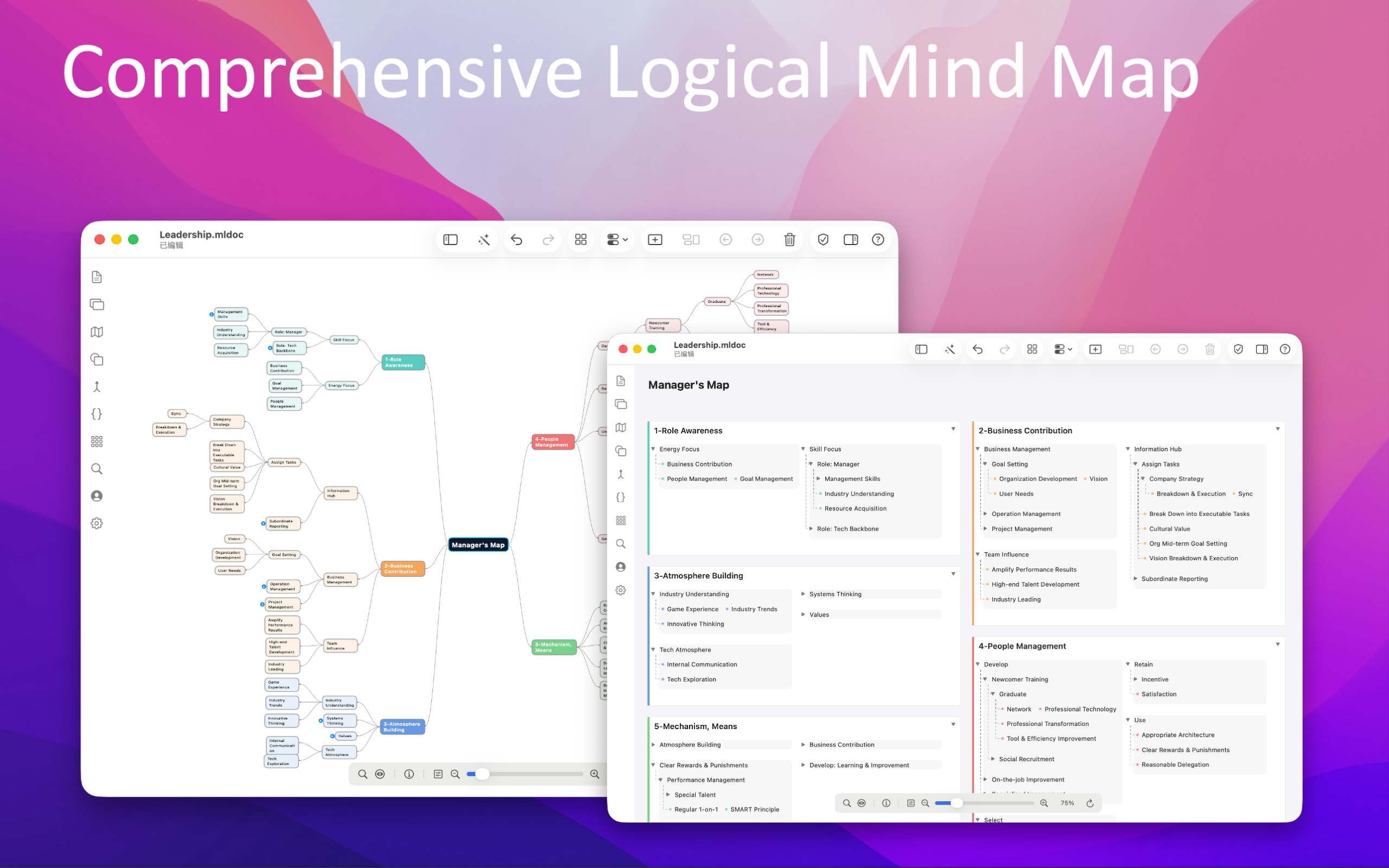Undo in the back mind map window toolbar
Screen dimensions: 1389x868
click(517, 239)
